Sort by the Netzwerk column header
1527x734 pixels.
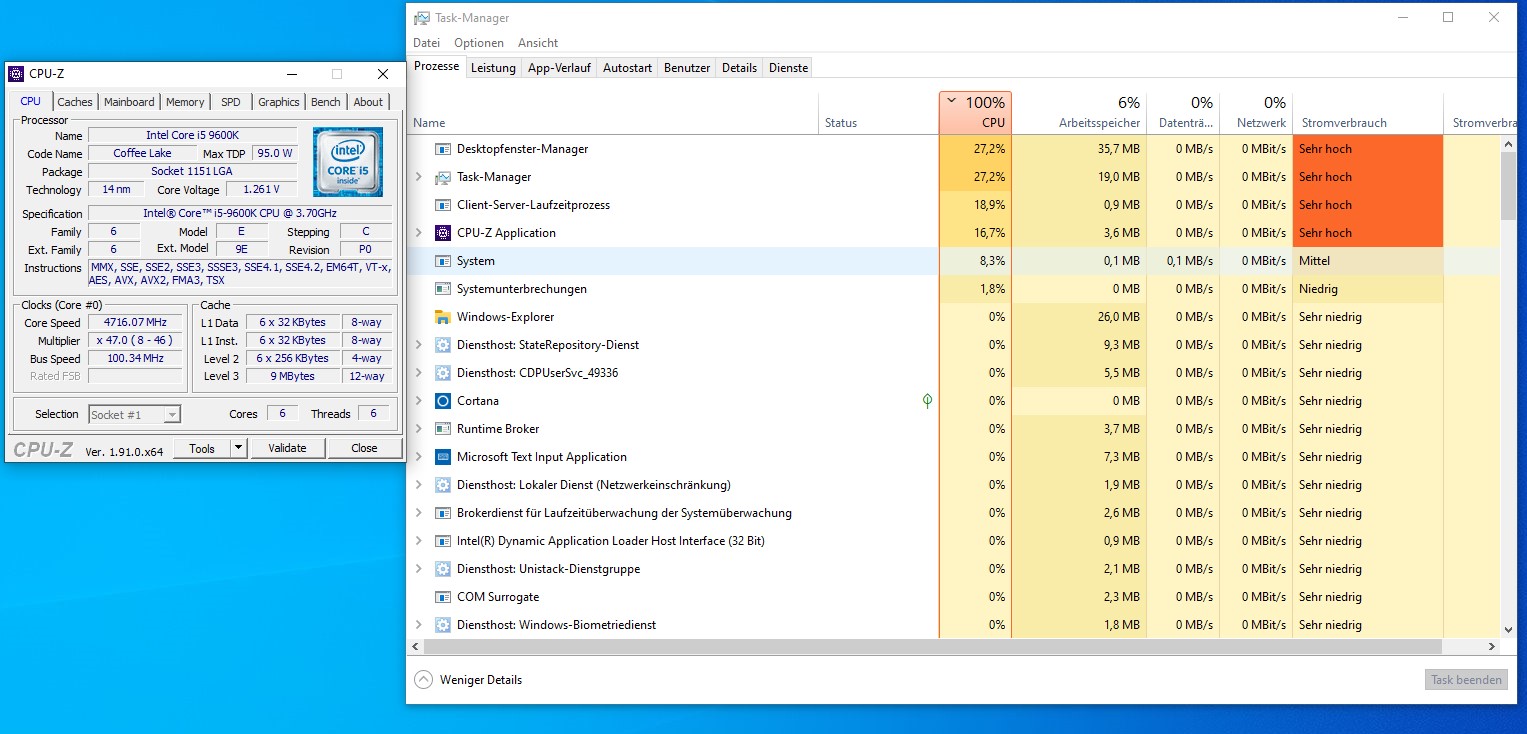coord(1256,113)
